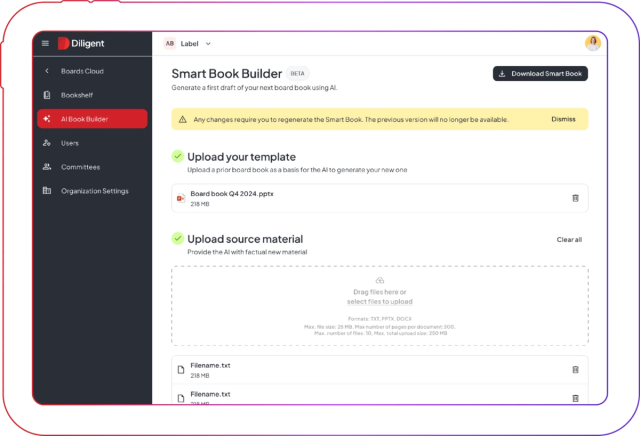The image size is (640, 436).
Task: Click the Upload source material checkmark
Action: point(178,238)
